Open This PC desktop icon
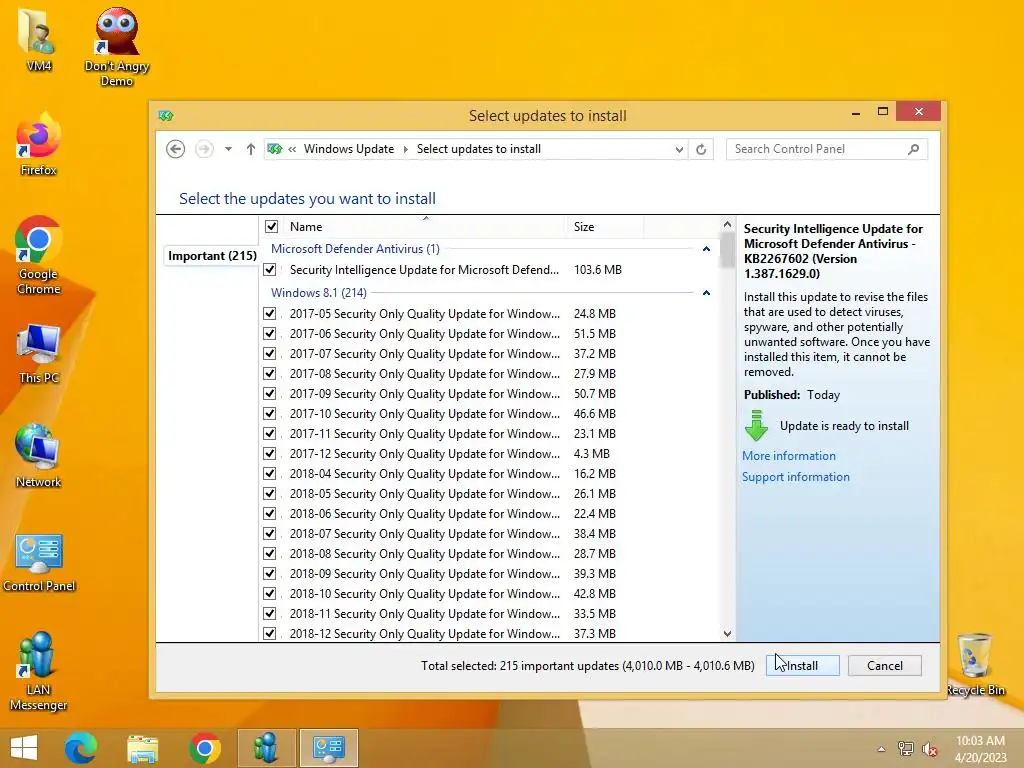 pyautogui.click(x=39, y=354)
